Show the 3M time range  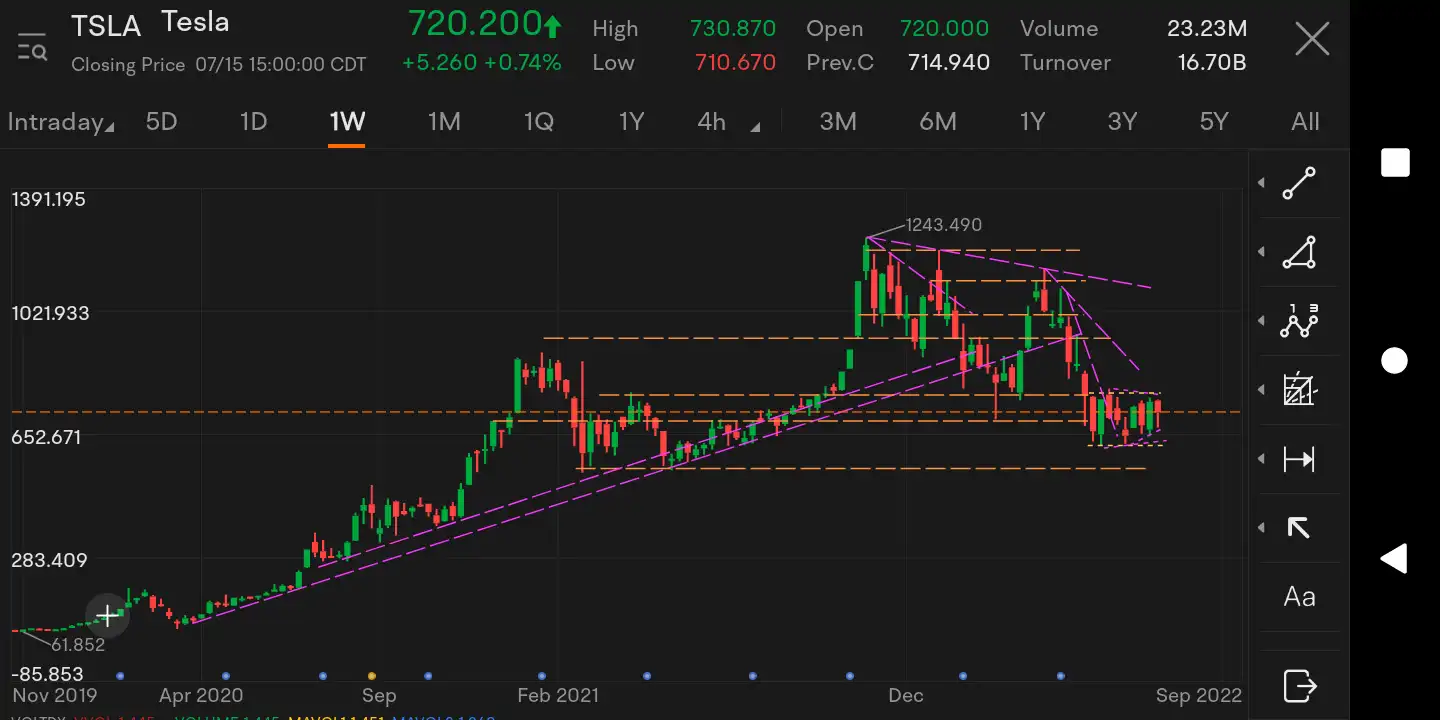coord(838,122)
